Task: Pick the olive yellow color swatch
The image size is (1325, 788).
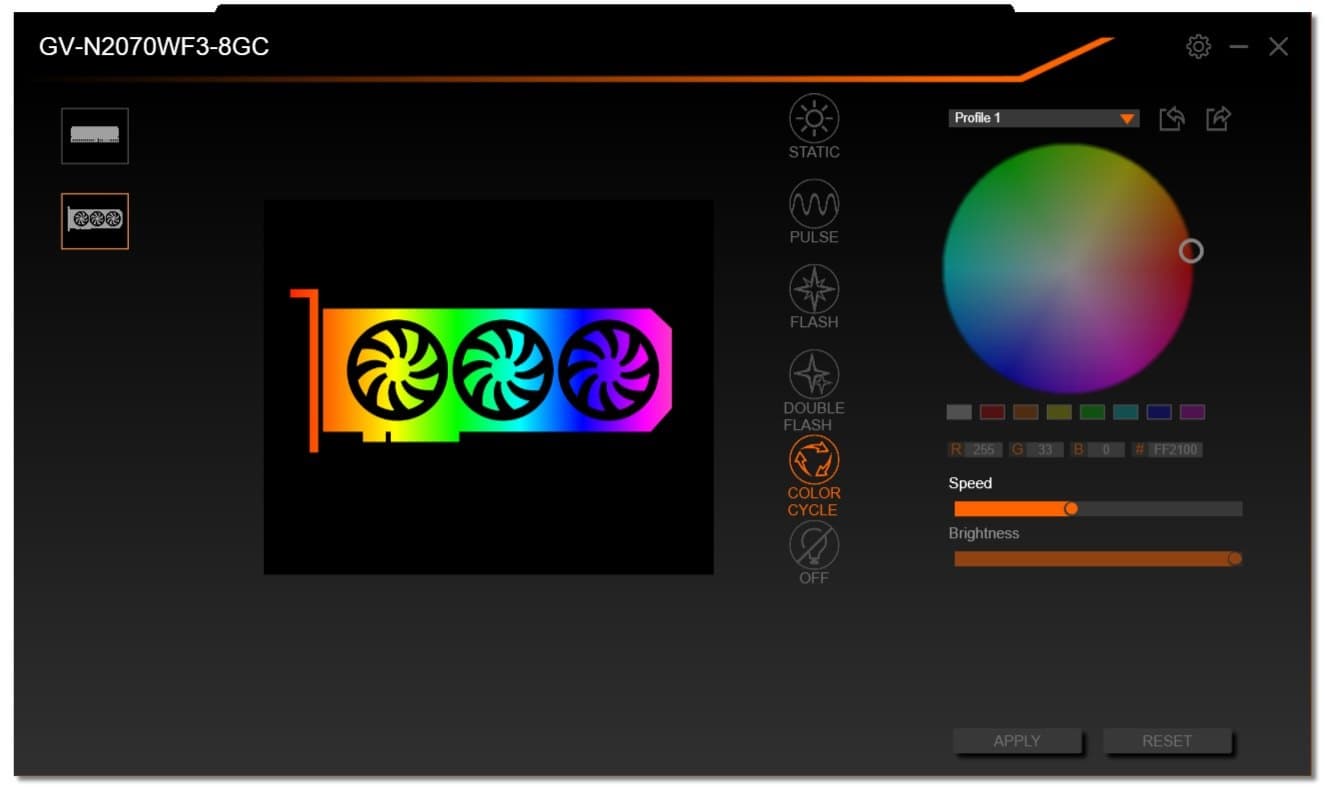Action: click(1059, 412)
